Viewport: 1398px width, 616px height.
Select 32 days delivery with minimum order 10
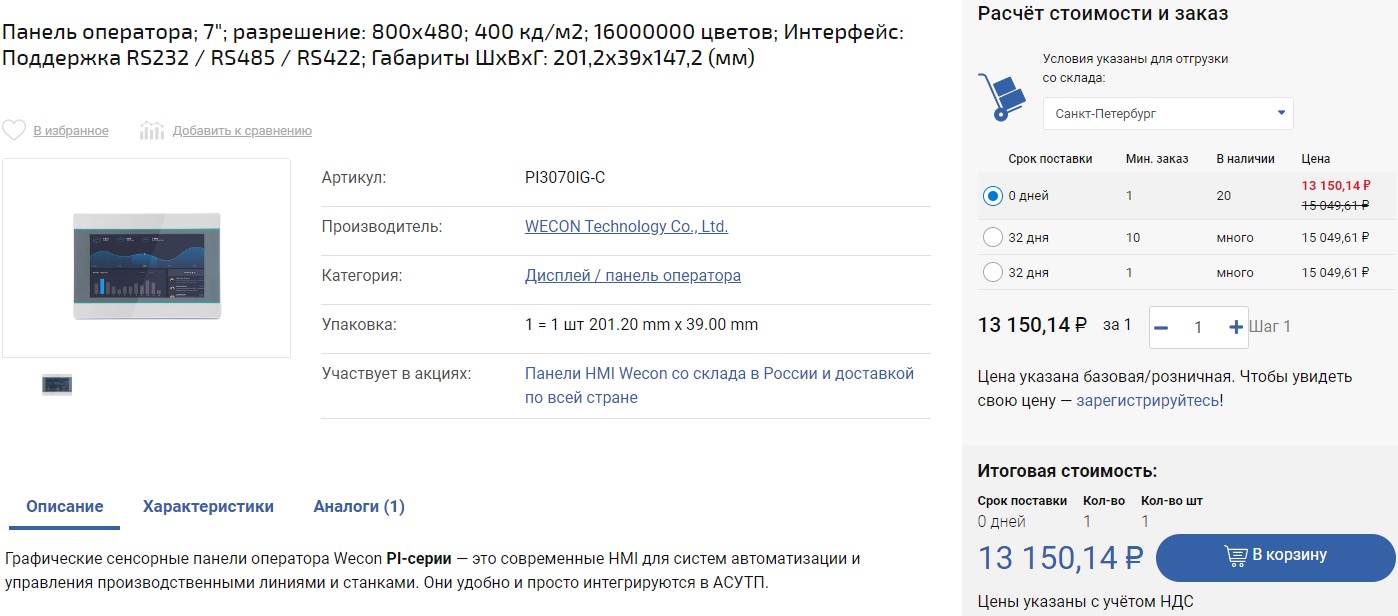click(x=992, y=238)
